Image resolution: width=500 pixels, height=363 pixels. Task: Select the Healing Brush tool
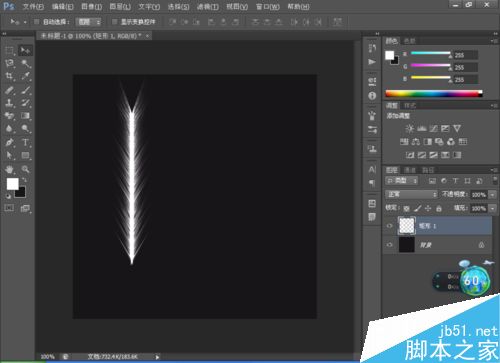[x=9, y=90]
